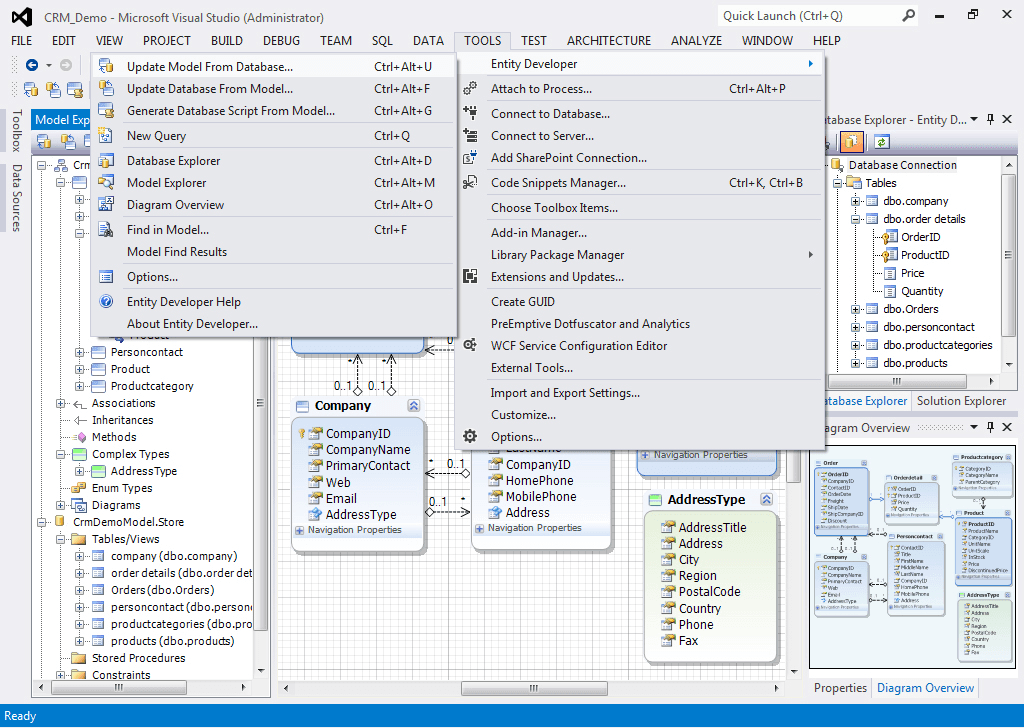The image size is (1024, 728).
Task: Expand dbo.company table node
Action: pos(855,201)
